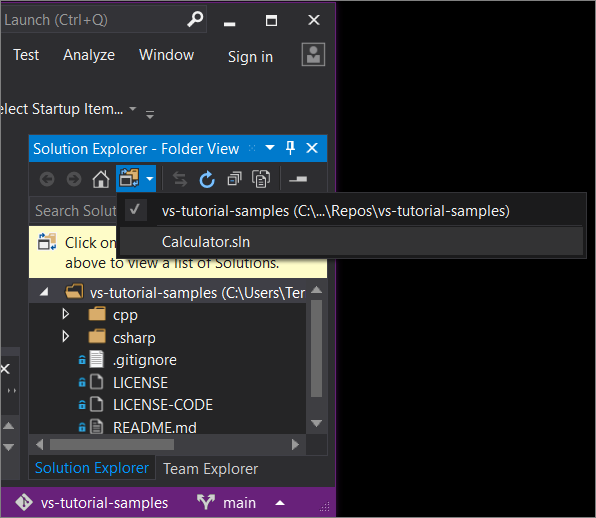This screenshot has width=596, height=518.
Task: Open the Window menu
Action: (x=166, y=55)
